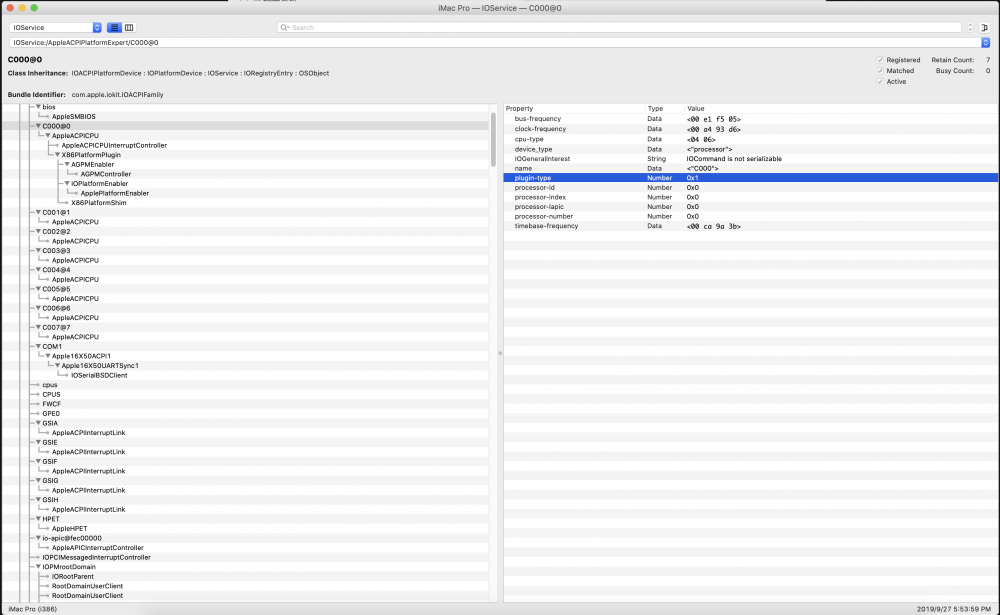Select the X86PlatformShim entry
Screen dimensions: 1000x615
pyautogui.click(x=98, y=203)
